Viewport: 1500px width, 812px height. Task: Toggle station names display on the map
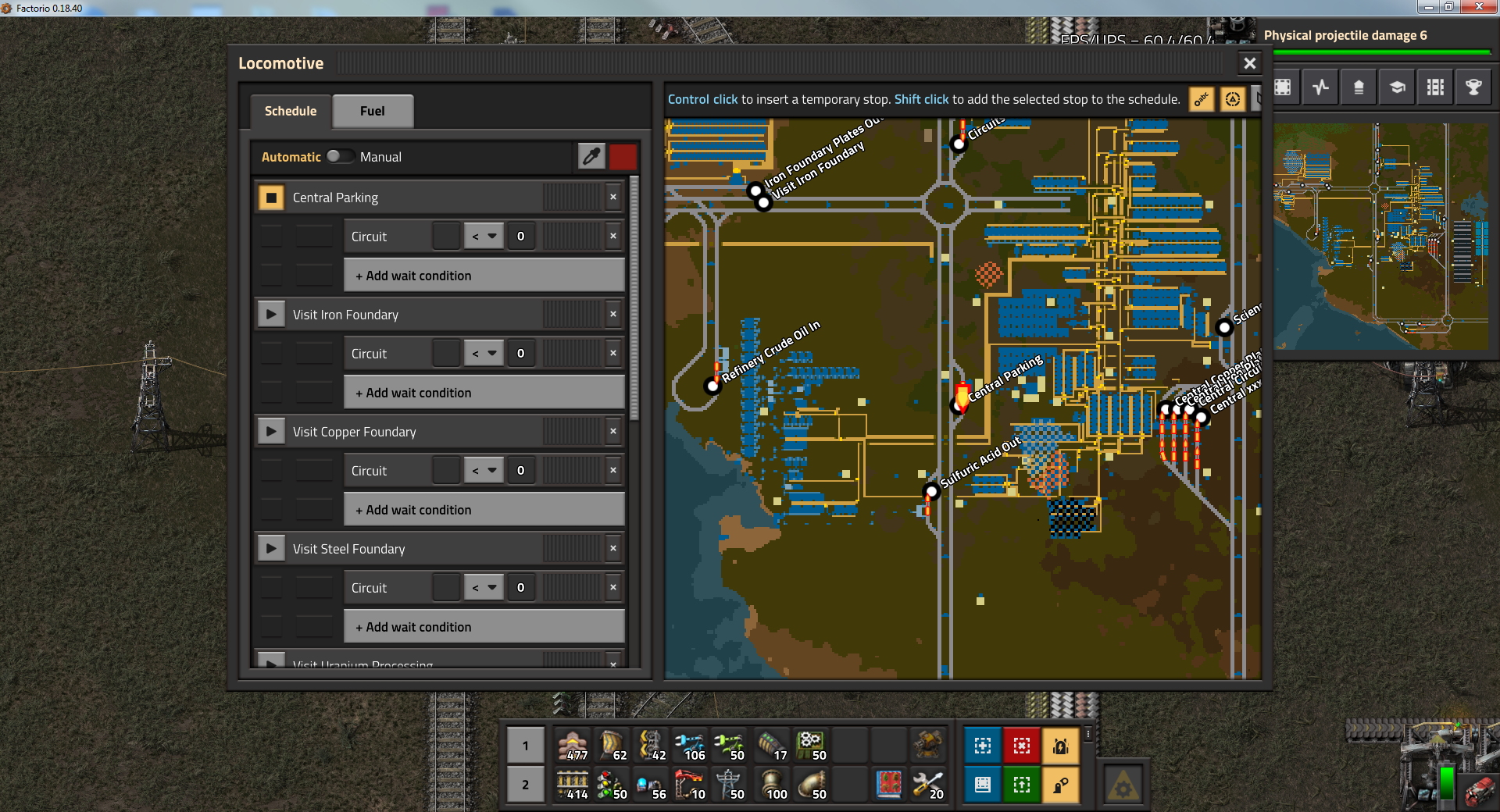coord(1202,99)
